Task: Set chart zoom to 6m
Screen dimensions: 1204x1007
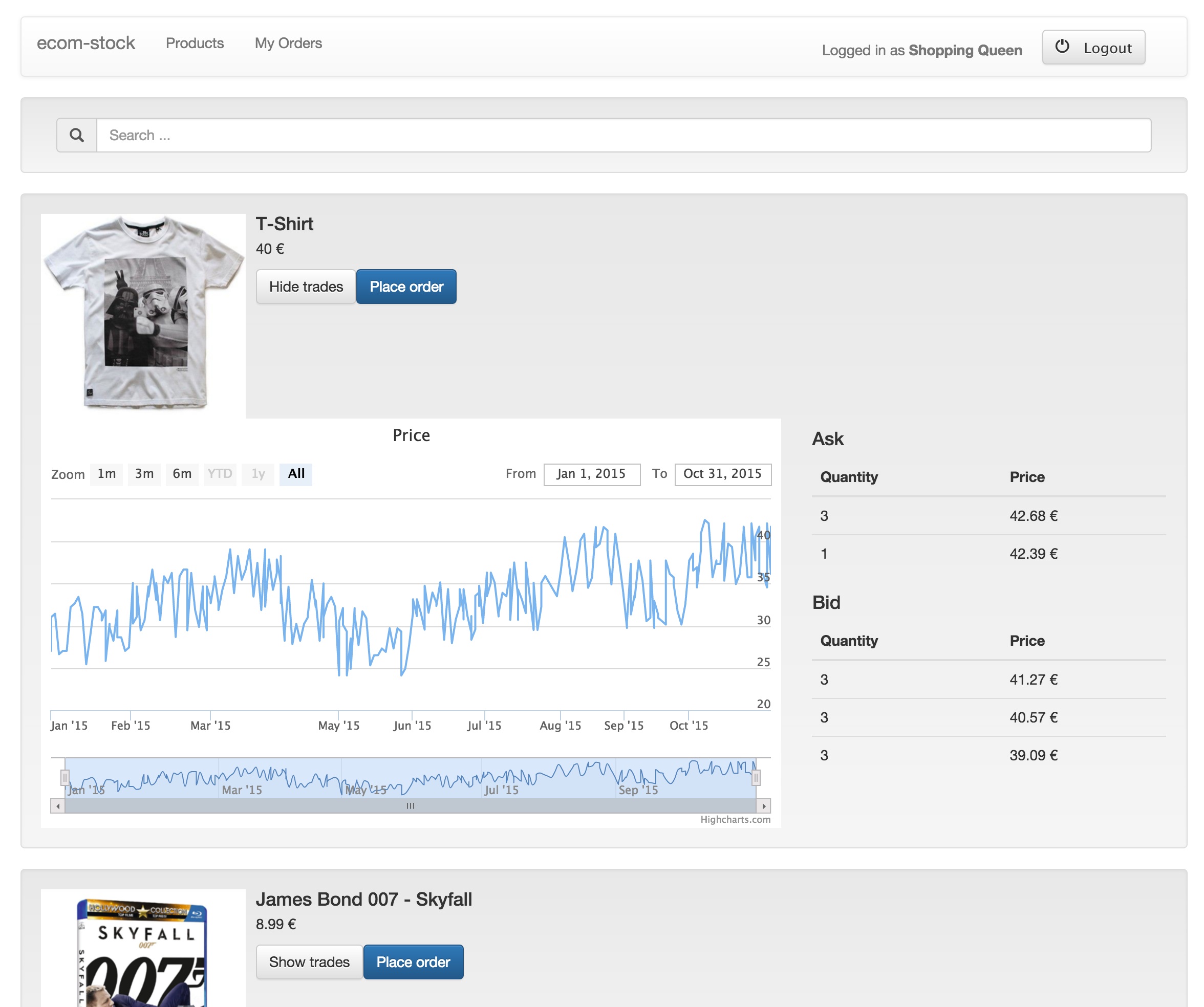Action: click(182, 474)
